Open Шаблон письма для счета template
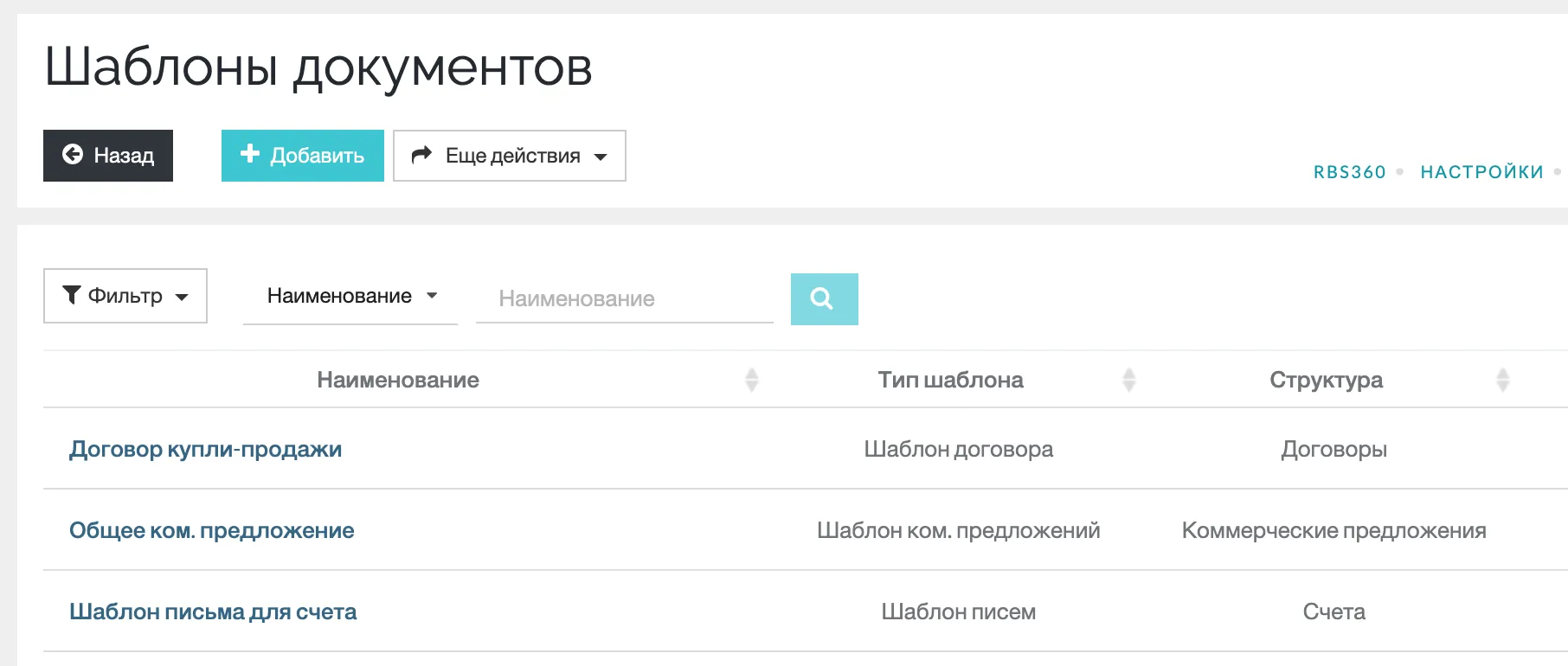 click(213, 612)
